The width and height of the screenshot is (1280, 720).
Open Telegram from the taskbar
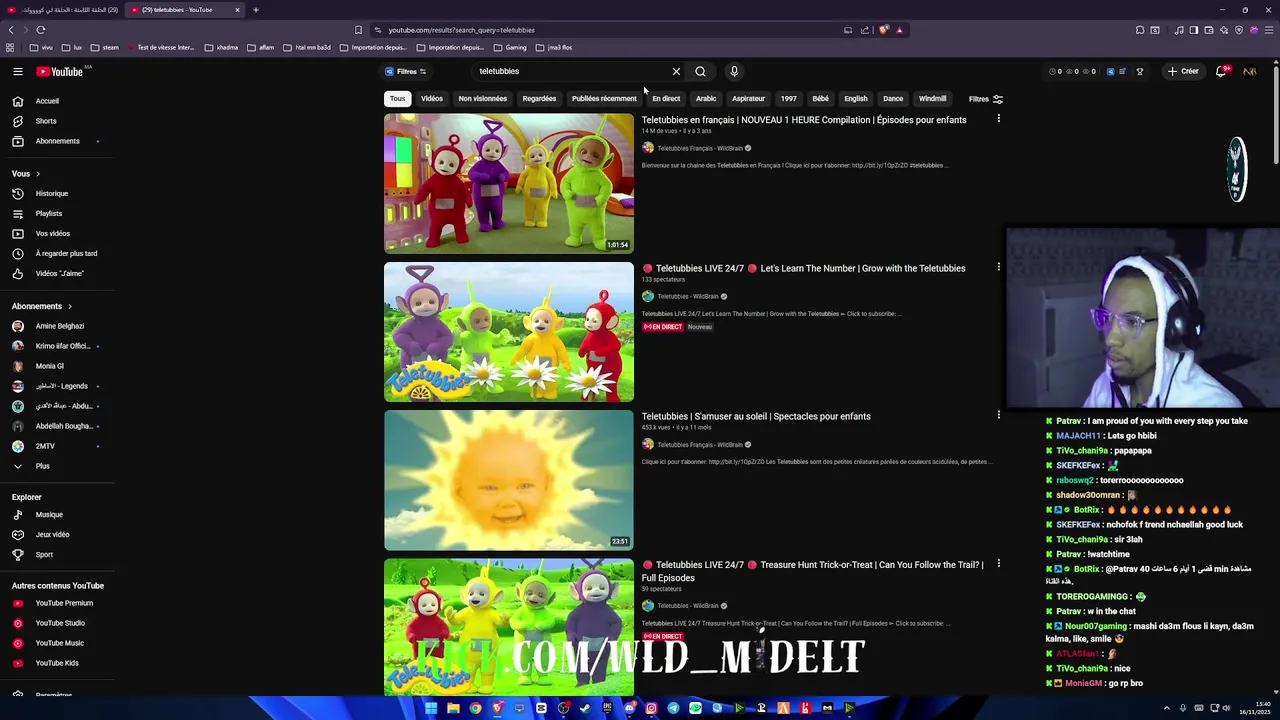[x=673, y=708]
